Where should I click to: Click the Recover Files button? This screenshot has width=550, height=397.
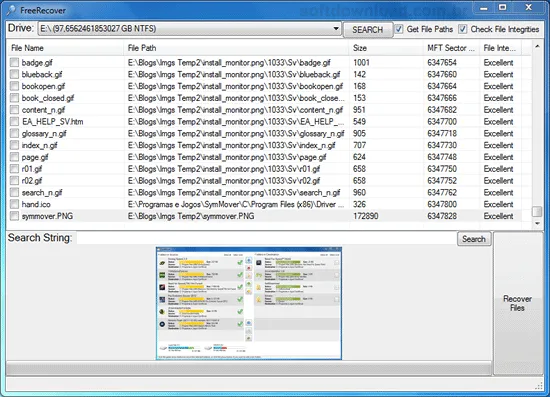(x=518, y=303)
